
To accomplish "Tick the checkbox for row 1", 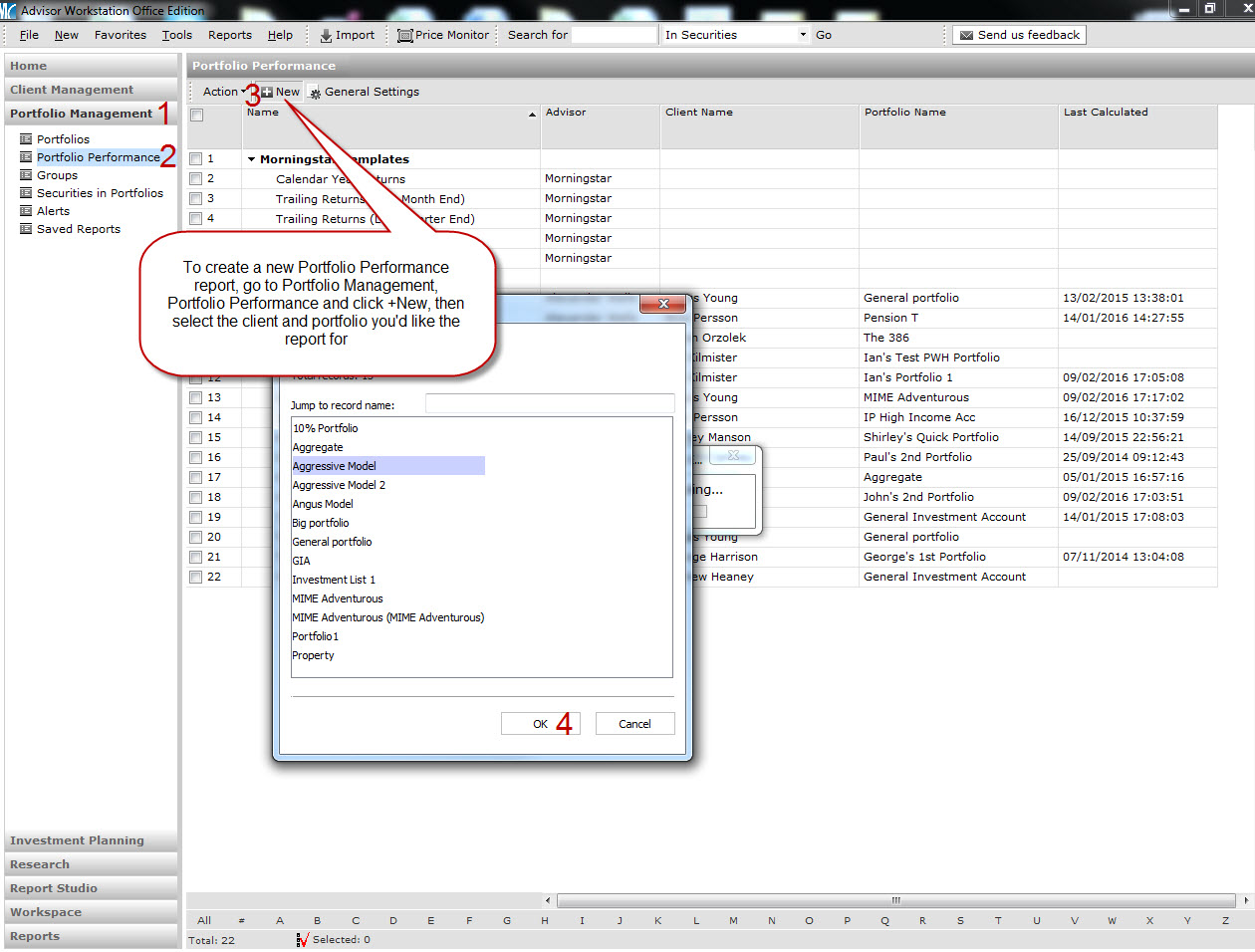I will click(196, 159).
